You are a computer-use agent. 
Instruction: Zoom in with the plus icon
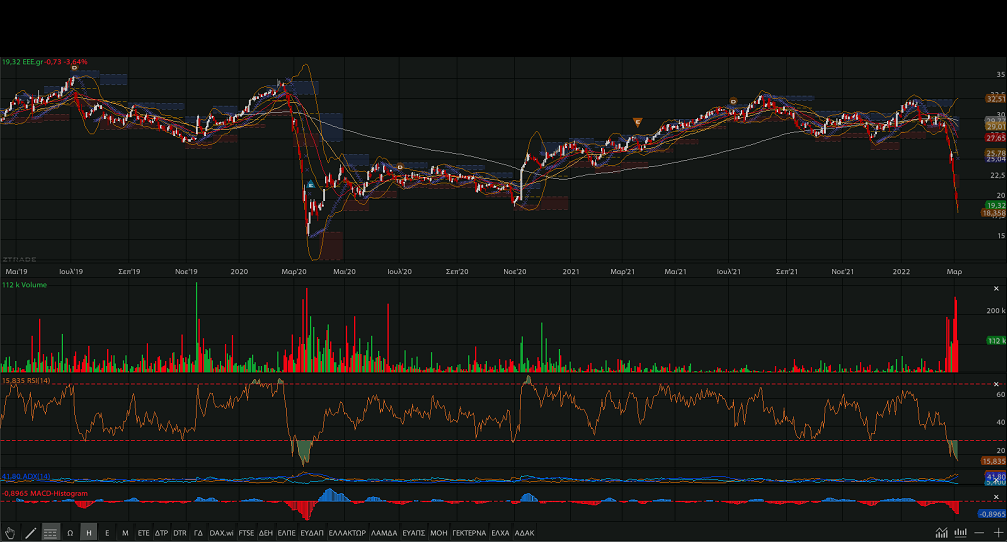point(997,533)
